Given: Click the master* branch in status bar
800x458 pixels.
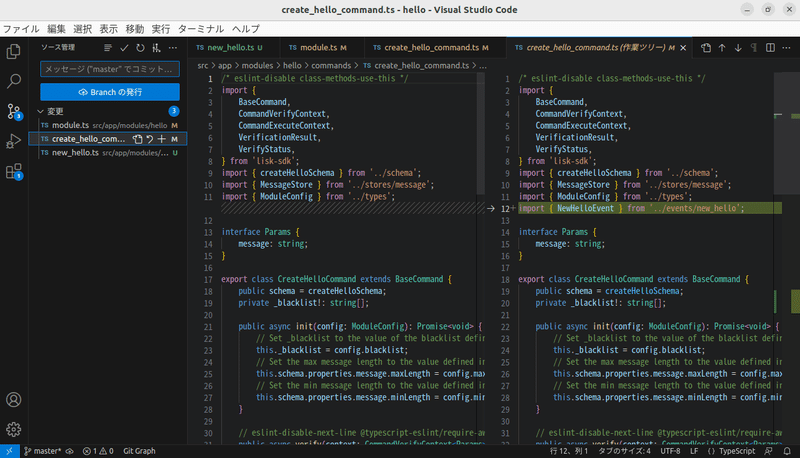Looking at the screenshot, I should [x=42, y=451].
